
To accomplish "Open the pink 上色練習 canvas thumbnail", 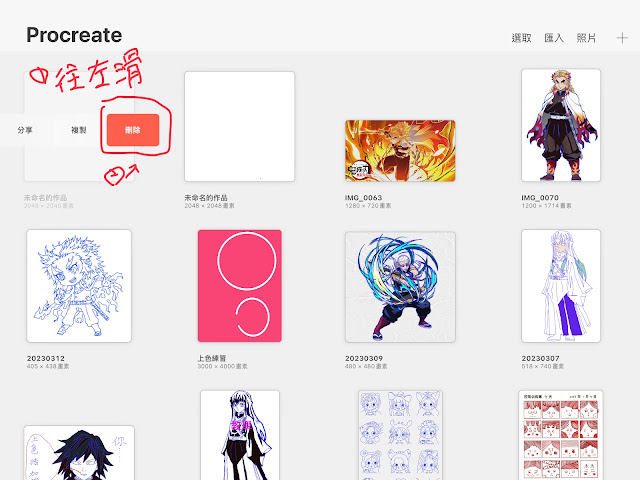I will pyautogui.click(x=240, y=286).
